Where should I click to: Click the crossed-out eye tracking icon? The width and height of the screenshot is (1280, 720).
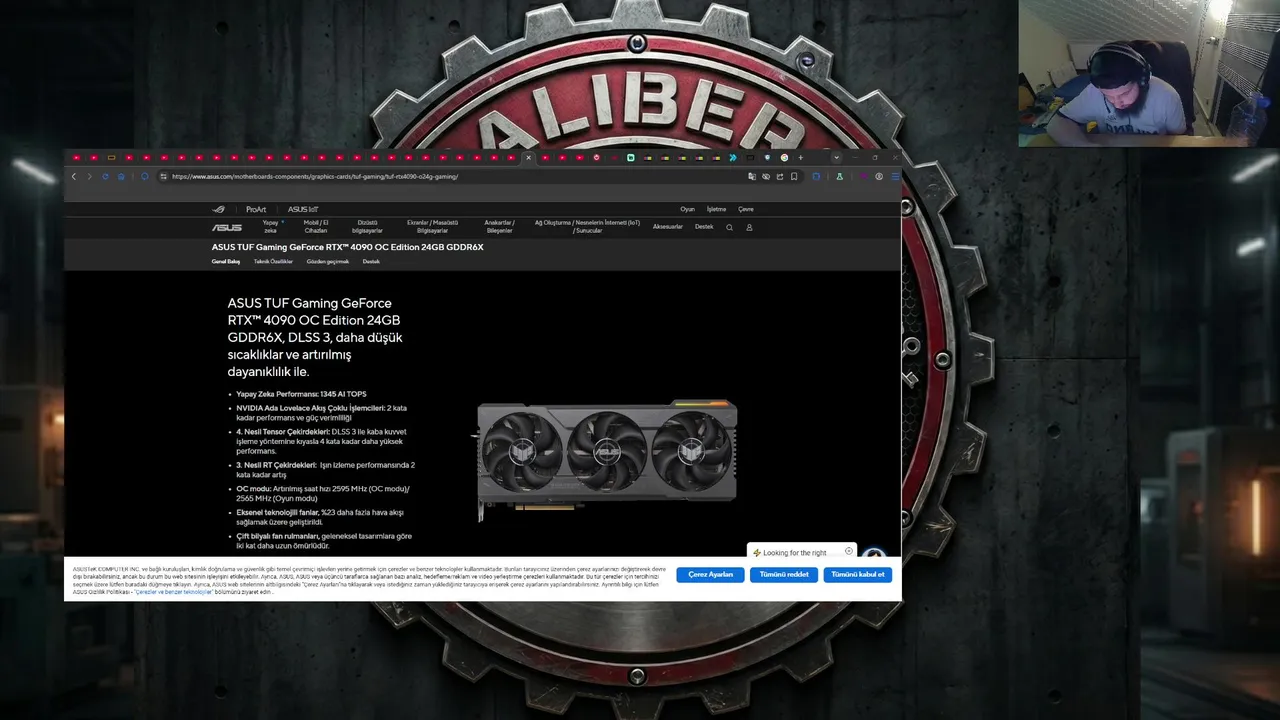click(766, 176)
